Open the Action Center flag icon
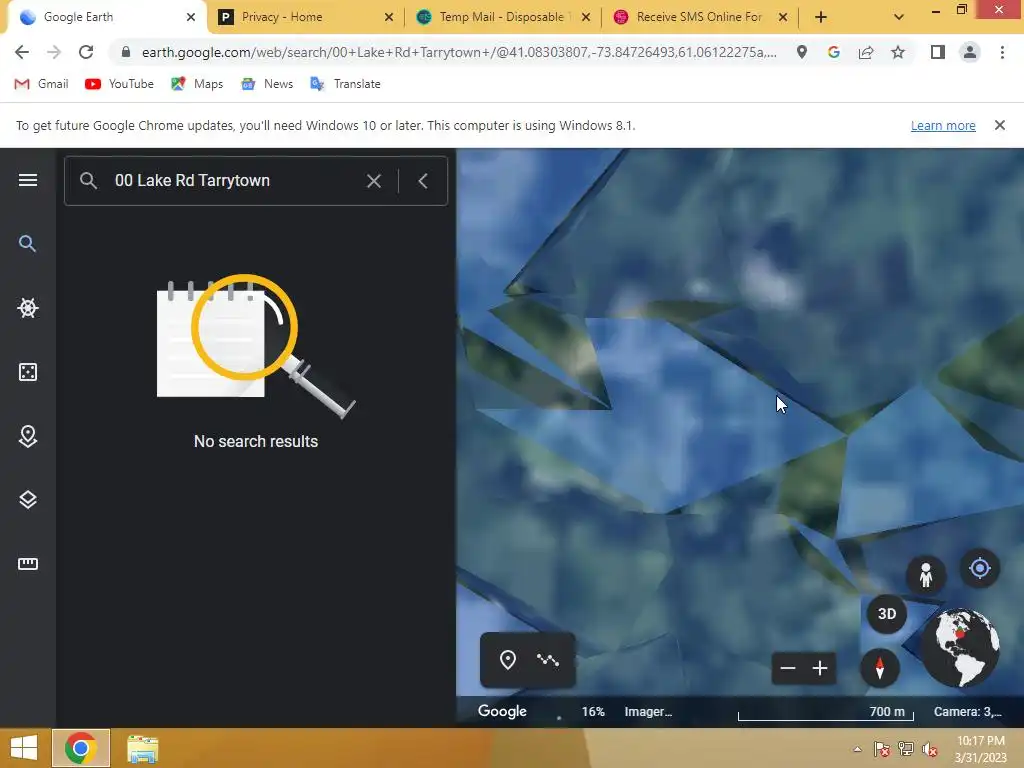The height and width of the screenshot is (768, 1024). [x=882, y=749]
